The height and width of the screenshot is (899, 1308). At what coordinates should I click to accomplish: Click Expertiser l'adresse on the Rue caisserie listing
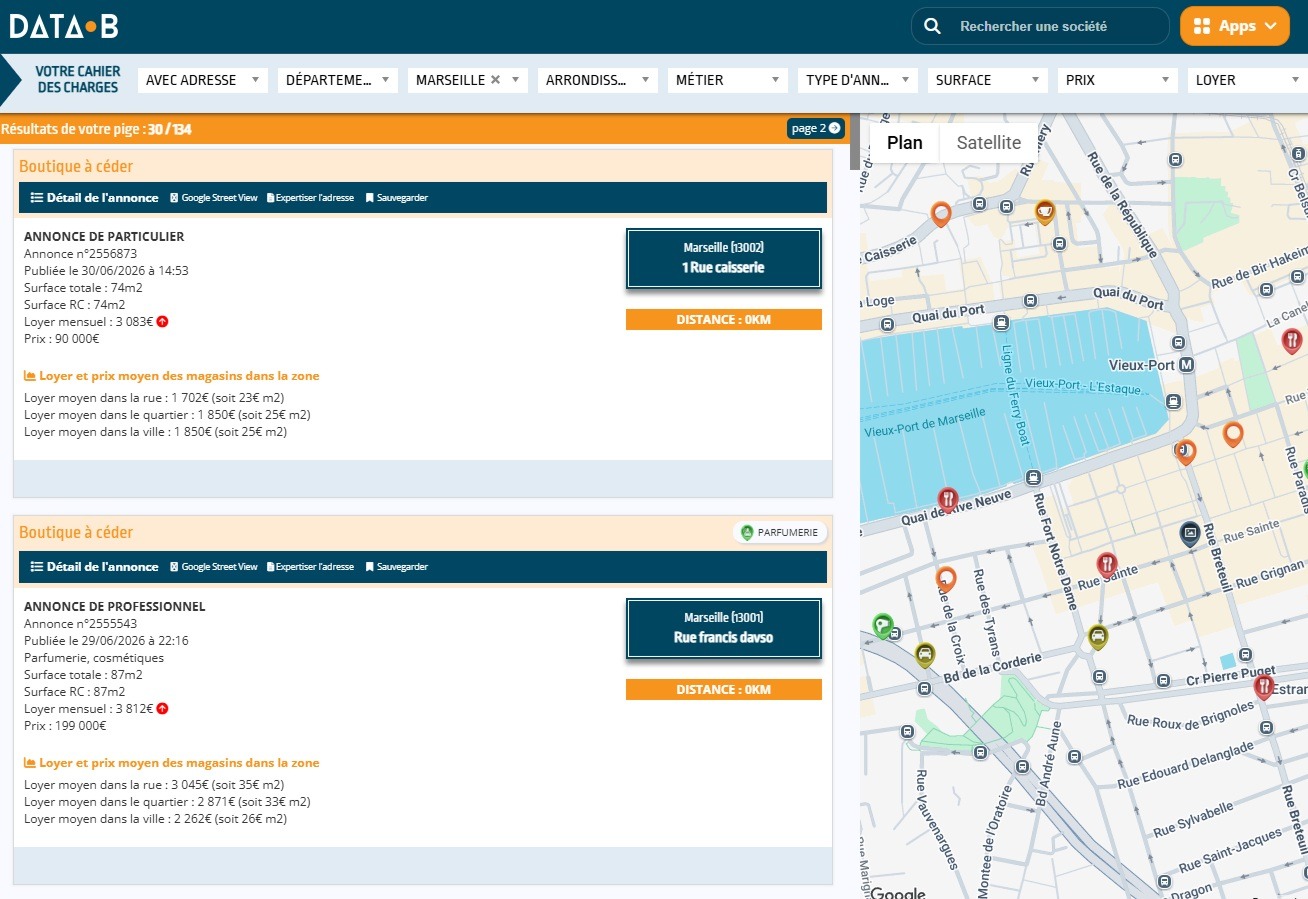310,198
